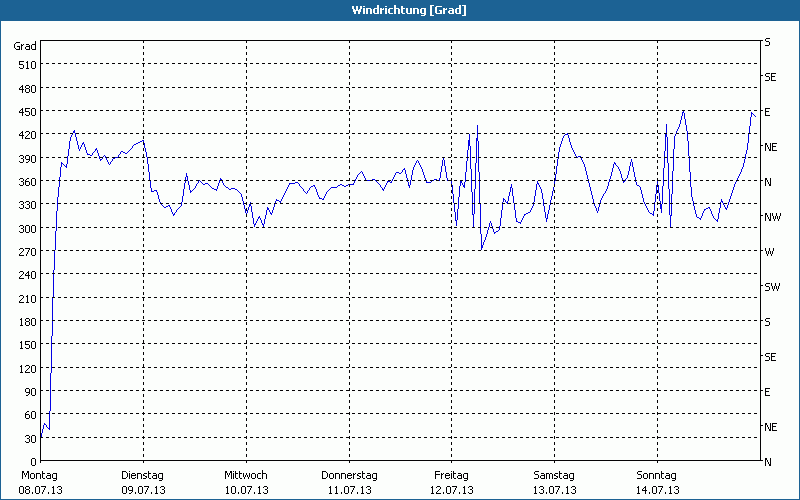This screenshot has height=500, width=800.
Task: Select the 'E' compass label on the 450 gridline
Action: click(x=767, y=112)
